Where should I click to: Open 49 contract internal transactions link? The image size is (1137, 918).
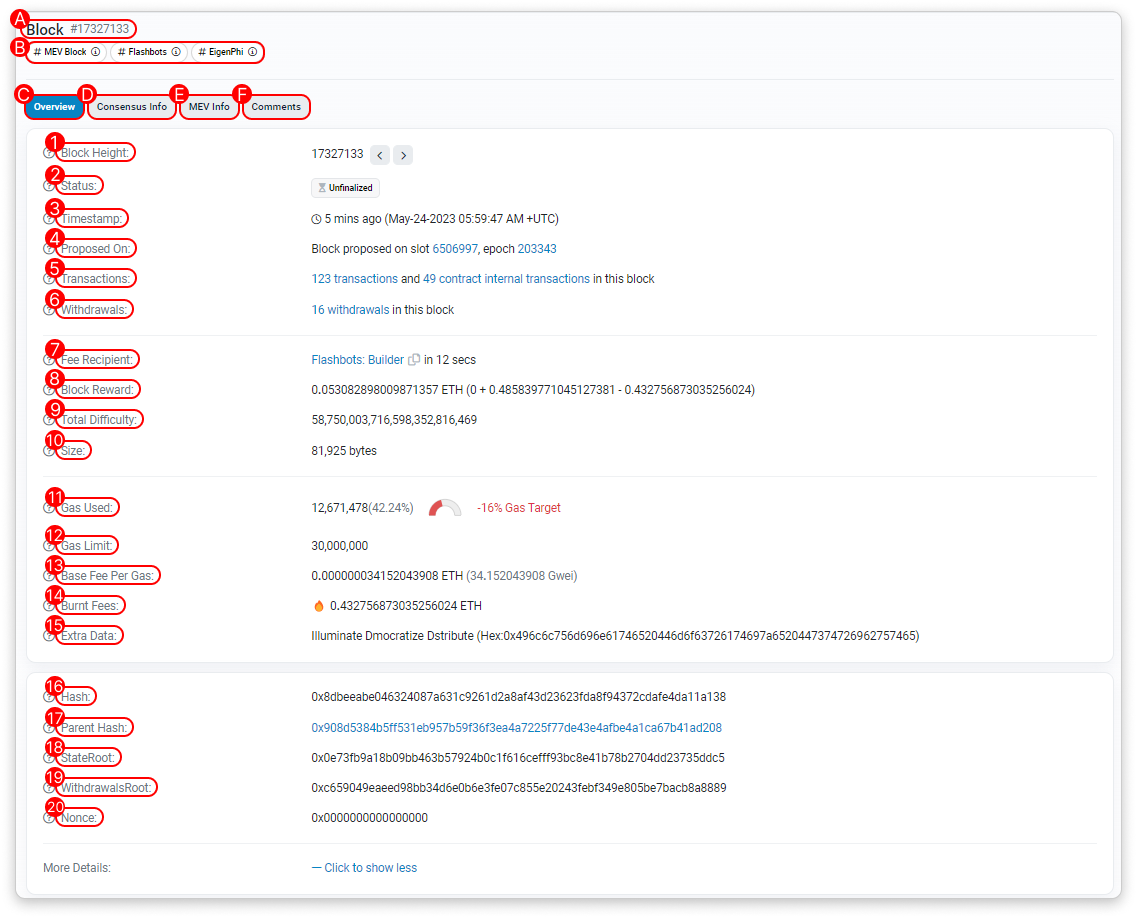[x=506, y=279]
